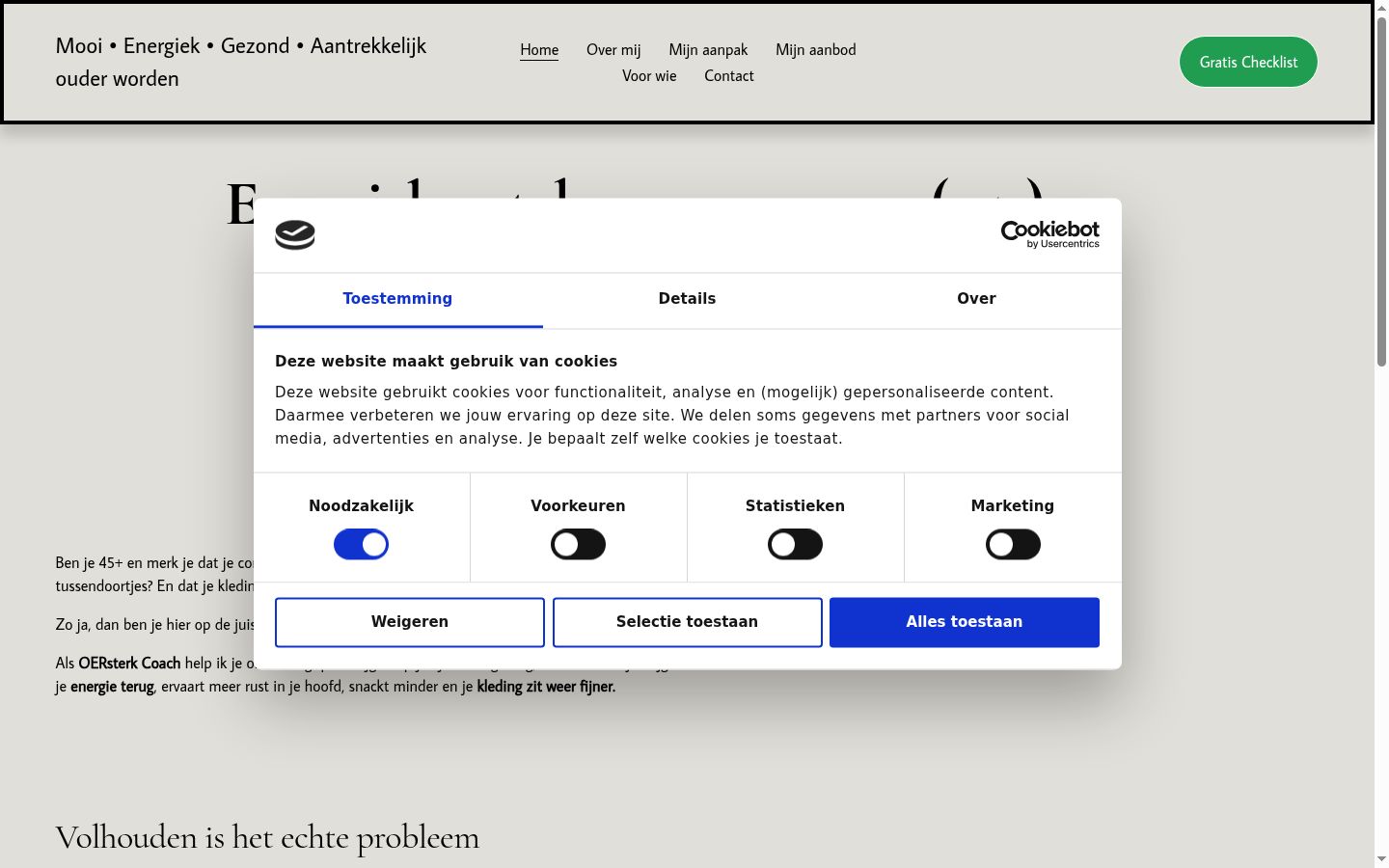Enable the Marketing cookie switch
Screen dimensions: 1389x868
point(1013,545)
